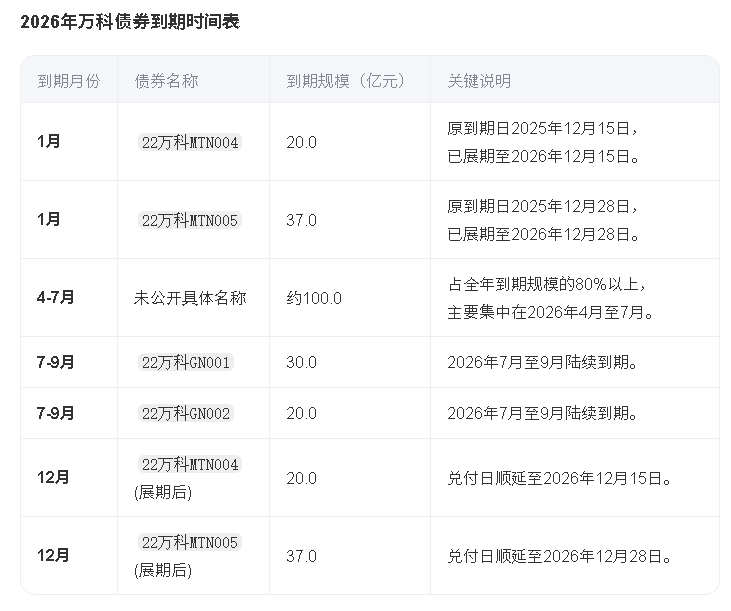Click 22万科MTN004 tag in the first 1月 row

click(190, 142)
